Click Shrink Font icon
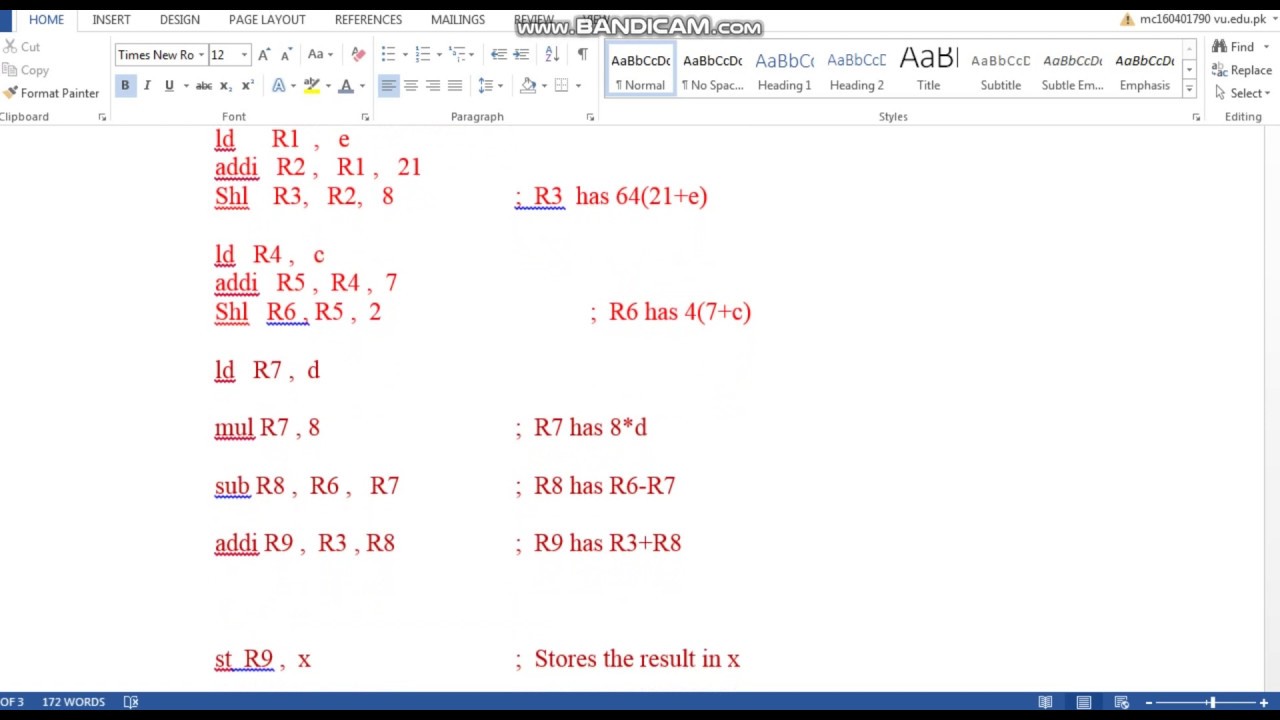The width and height of the screenshot is (1280, 720). coord(286,54)
